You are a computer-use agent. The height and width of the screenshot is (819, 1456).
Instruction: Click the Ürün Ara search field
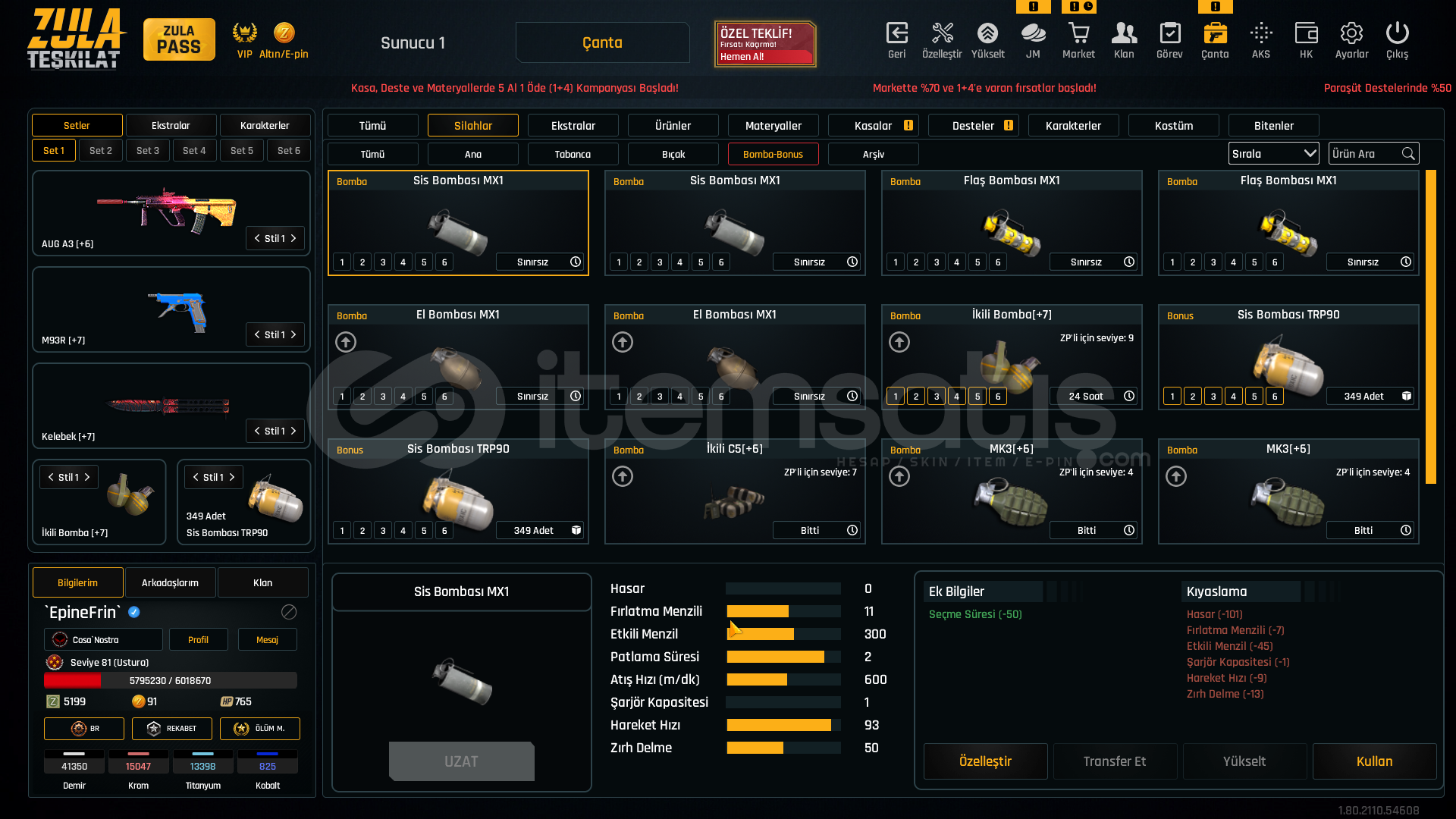pyautogui.click(x=1365, y=154)
